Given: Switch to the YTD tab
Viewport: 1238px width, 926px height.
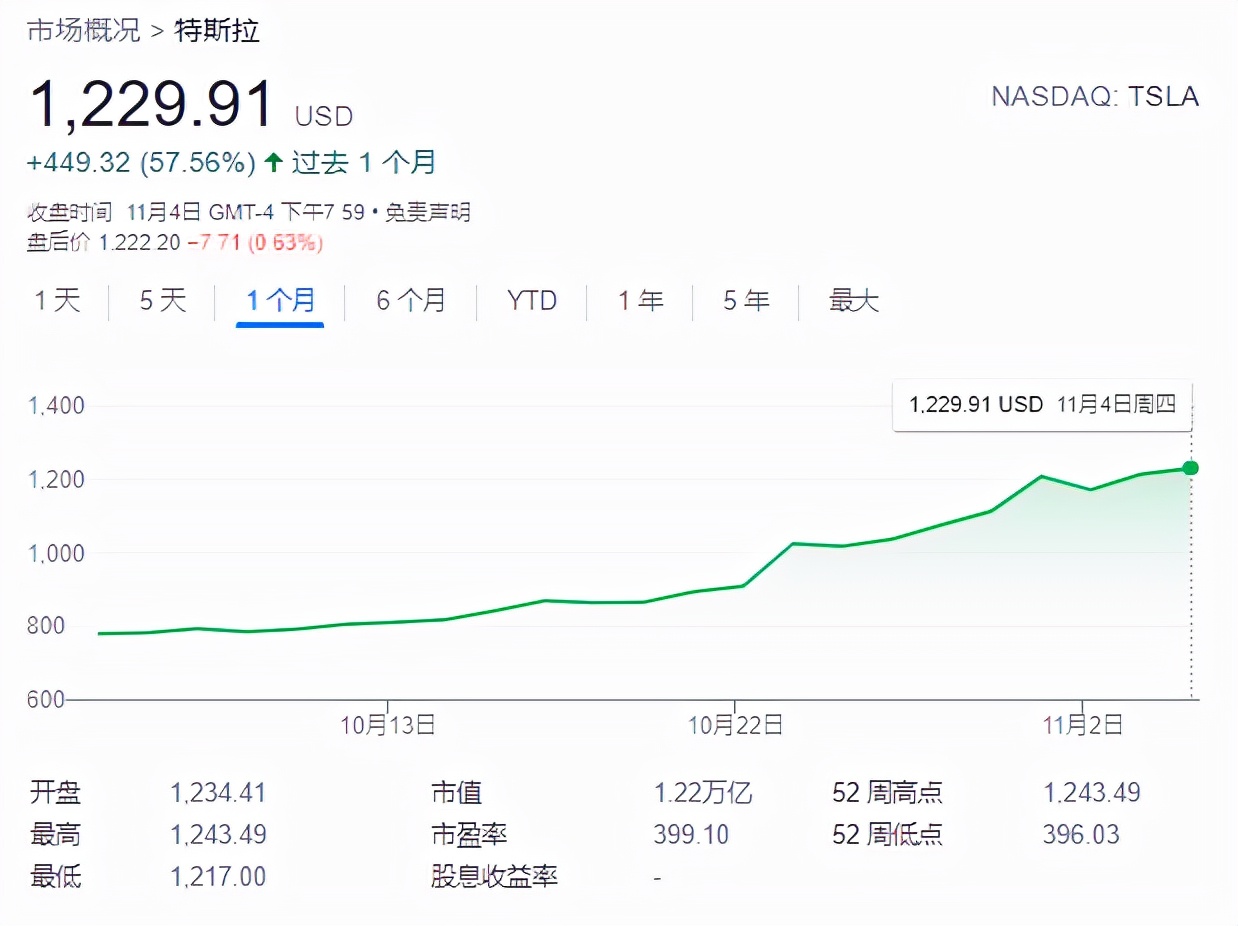Looking at the screenshot, I should [532, 300].
